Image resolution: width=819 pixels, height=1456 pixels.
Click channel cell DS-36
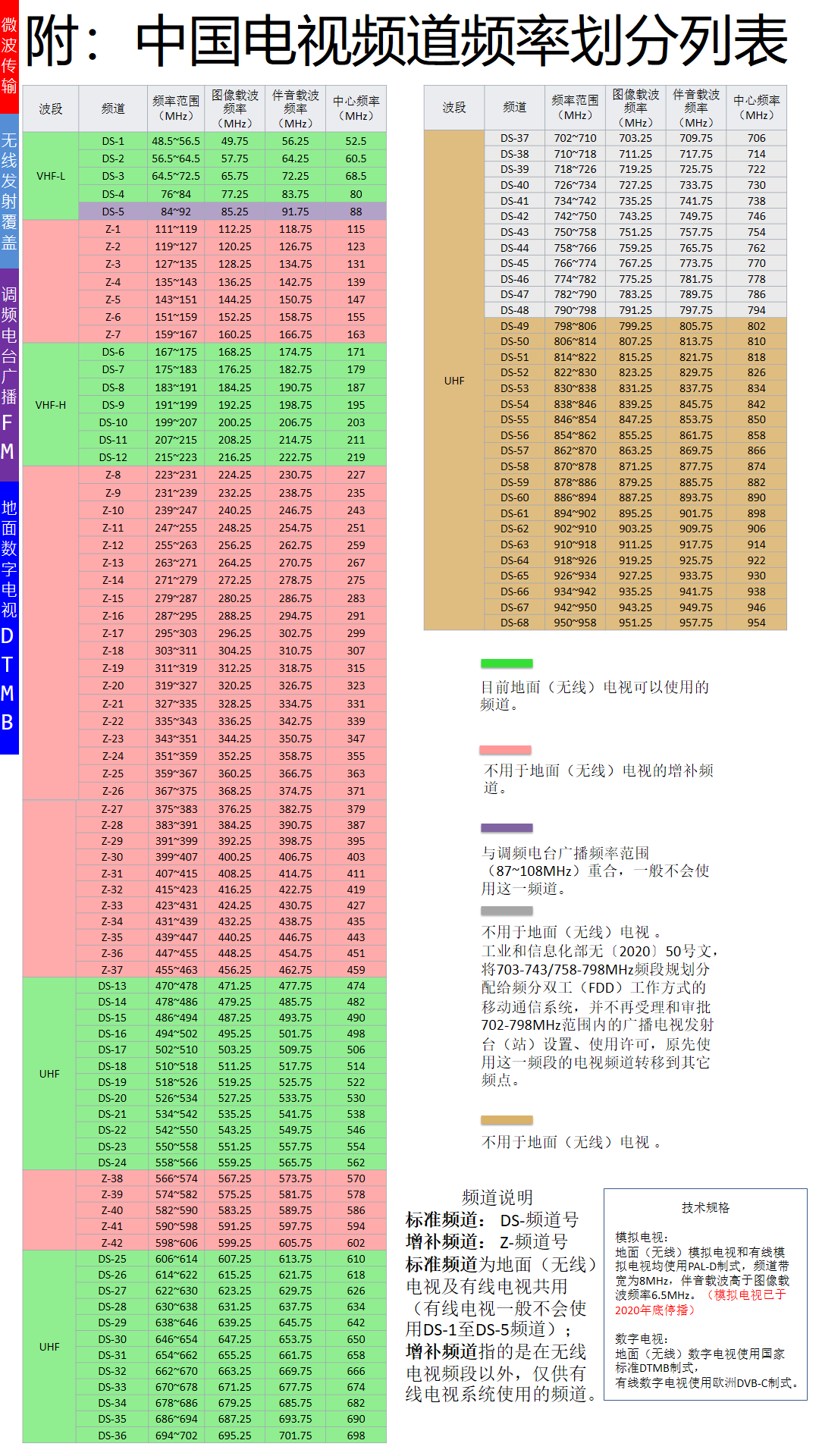click(x=112, y=1436)
